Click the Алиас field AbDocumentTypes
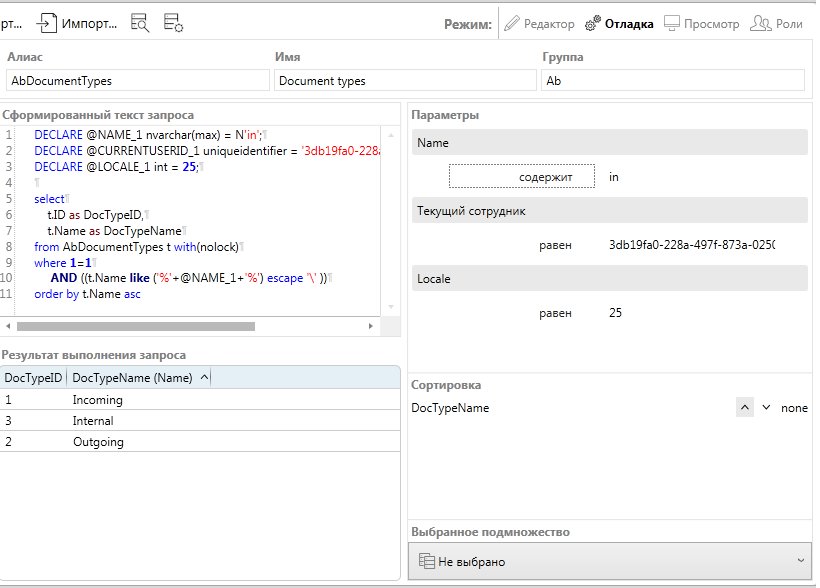 137,81
